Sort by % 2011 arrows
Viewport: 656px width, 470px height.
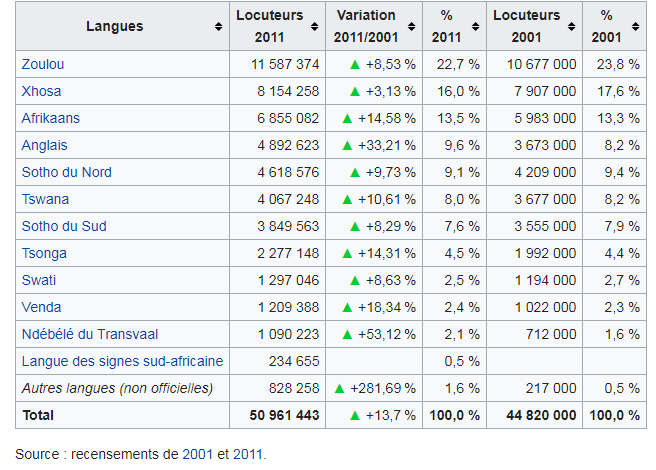pos(476,27)
